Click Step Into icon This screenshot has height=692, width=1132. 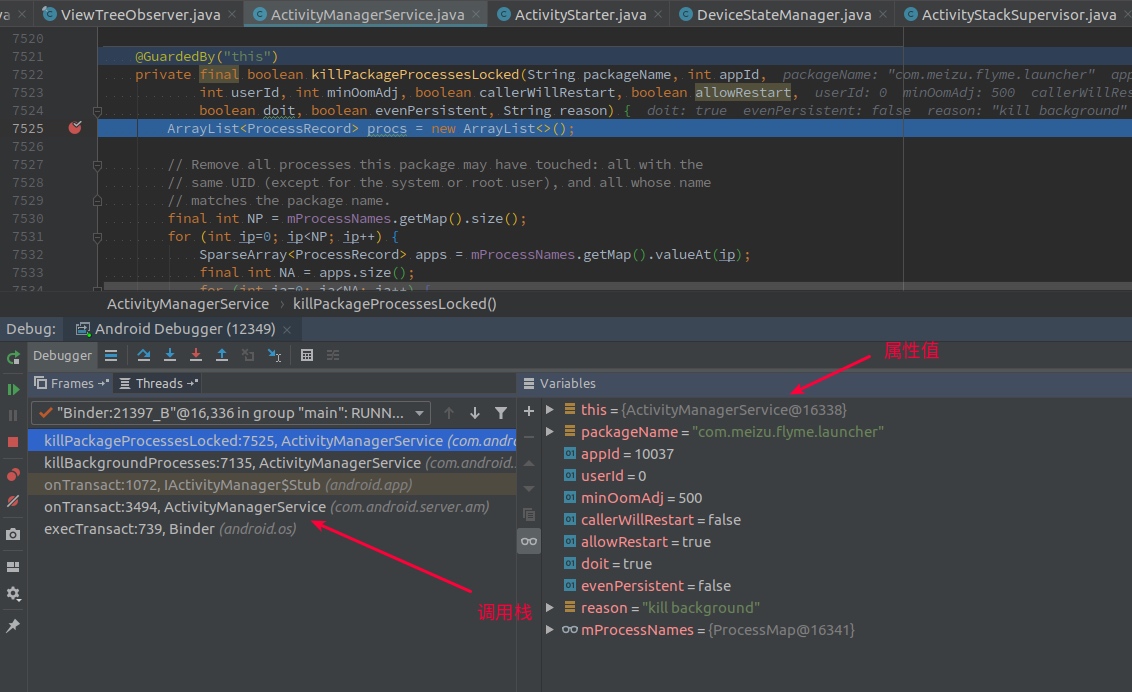(x=170, y=355)
